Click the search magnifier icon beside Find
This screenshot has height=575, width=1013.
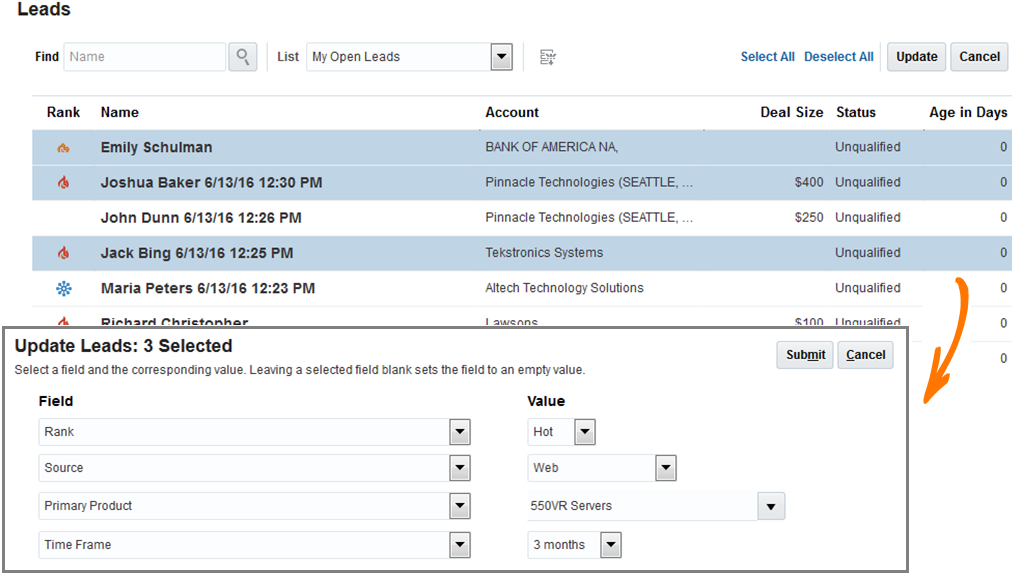pos(243,57)
